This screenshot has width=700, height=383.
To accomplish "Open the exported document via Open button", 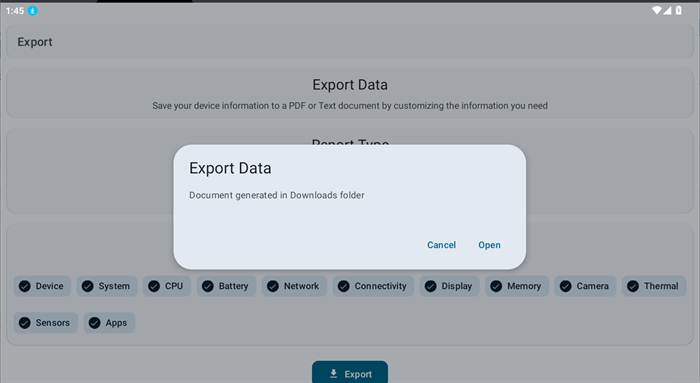I will point(489,245).
